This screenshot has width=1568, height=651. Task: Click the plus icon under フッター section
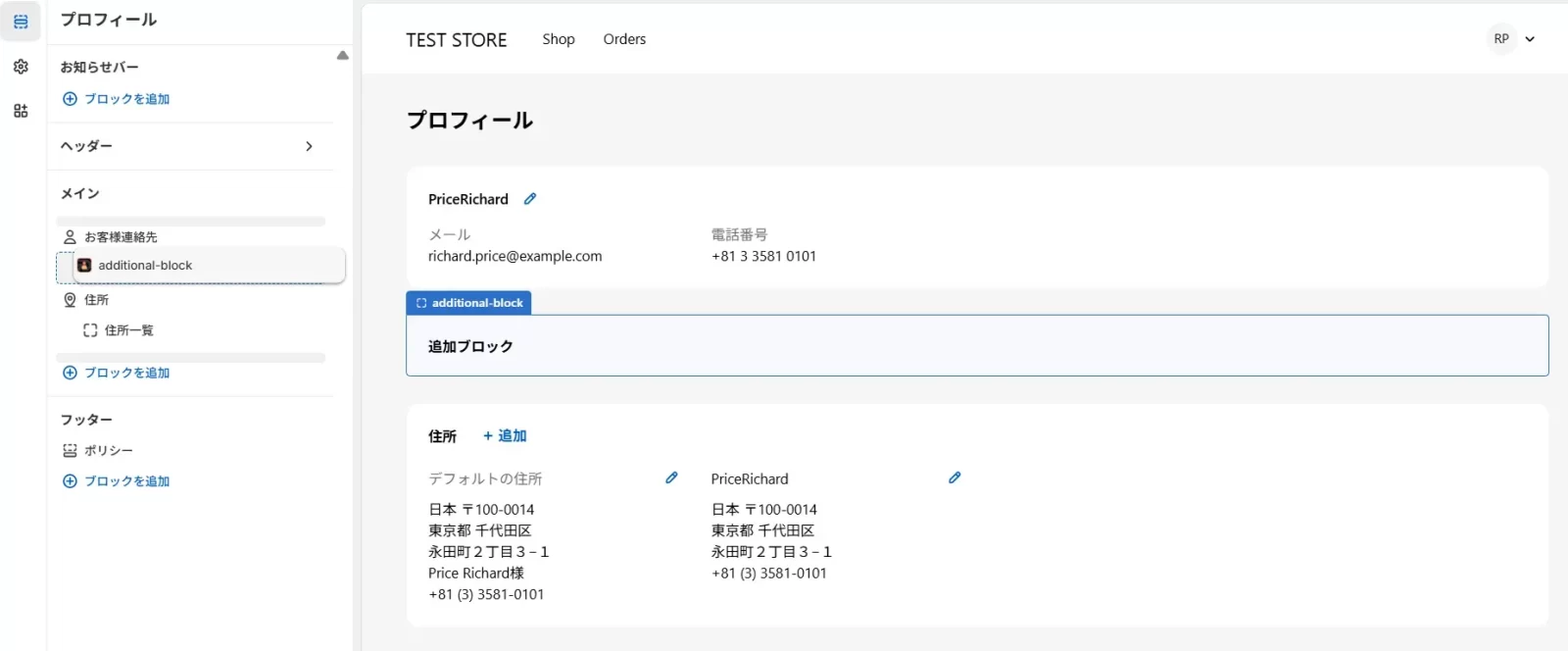click(x=70, y=481)
